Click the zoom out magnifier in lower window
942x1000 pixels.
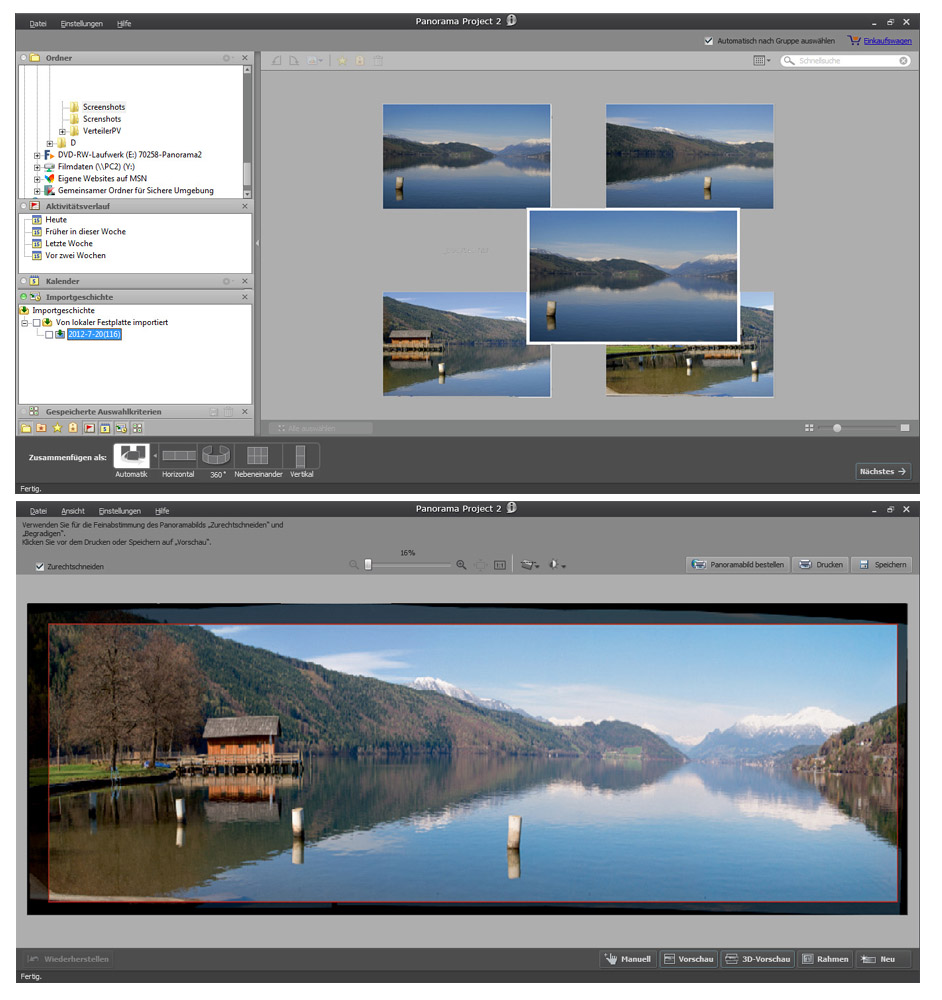[x=354, y=565]
